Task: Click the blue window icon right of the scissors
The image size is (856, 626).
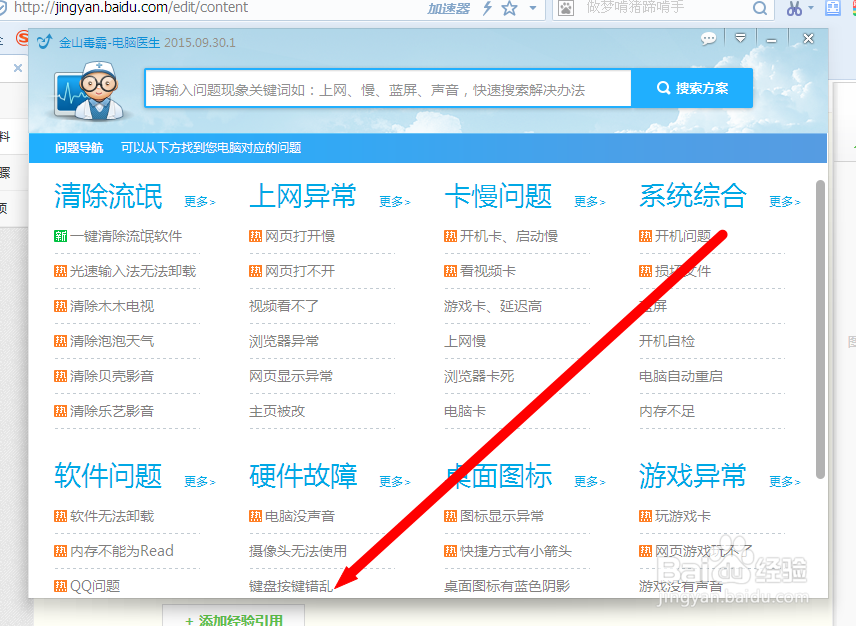Action: pyautogui.click(x=833, y=9)
